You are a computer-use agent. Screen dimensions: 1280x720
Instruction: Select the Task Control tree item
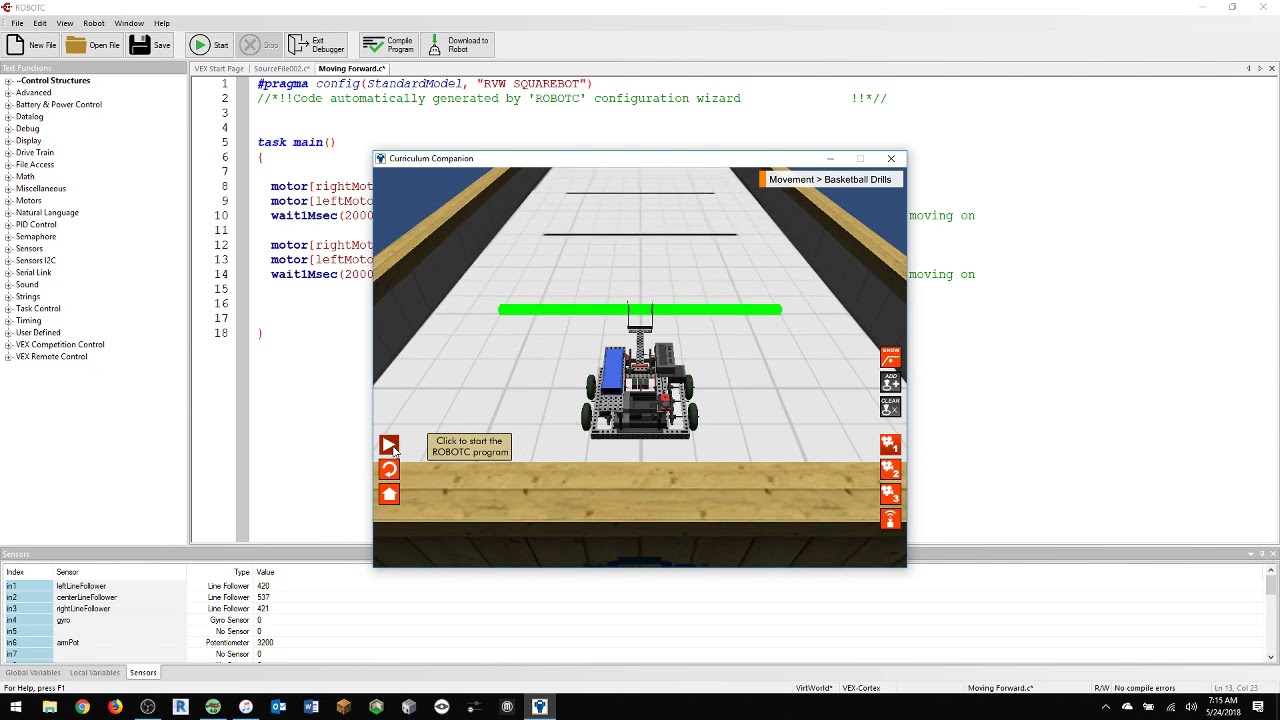click(x=38, y=309)
